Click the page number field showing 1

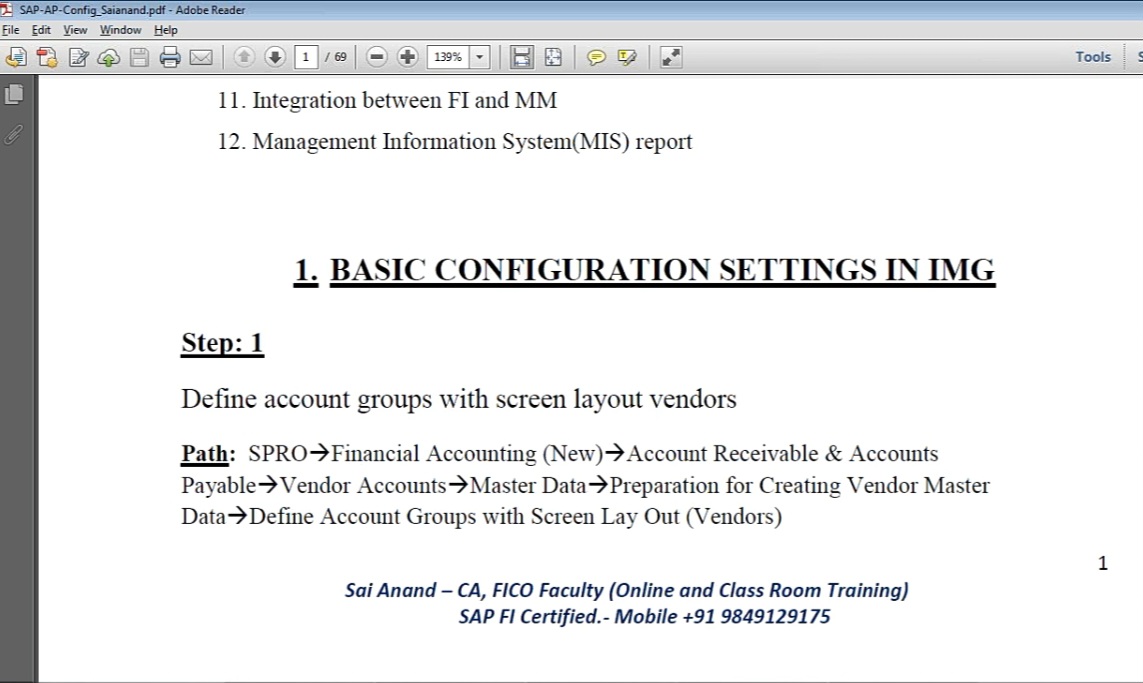coord(306,57)
